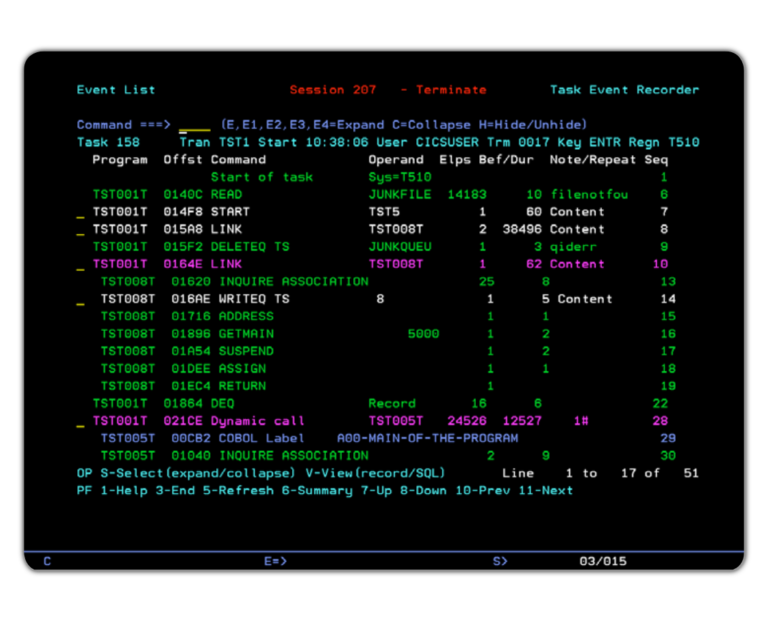
Task: Click 'COBOL Label' command
Action: pos(262,438)
